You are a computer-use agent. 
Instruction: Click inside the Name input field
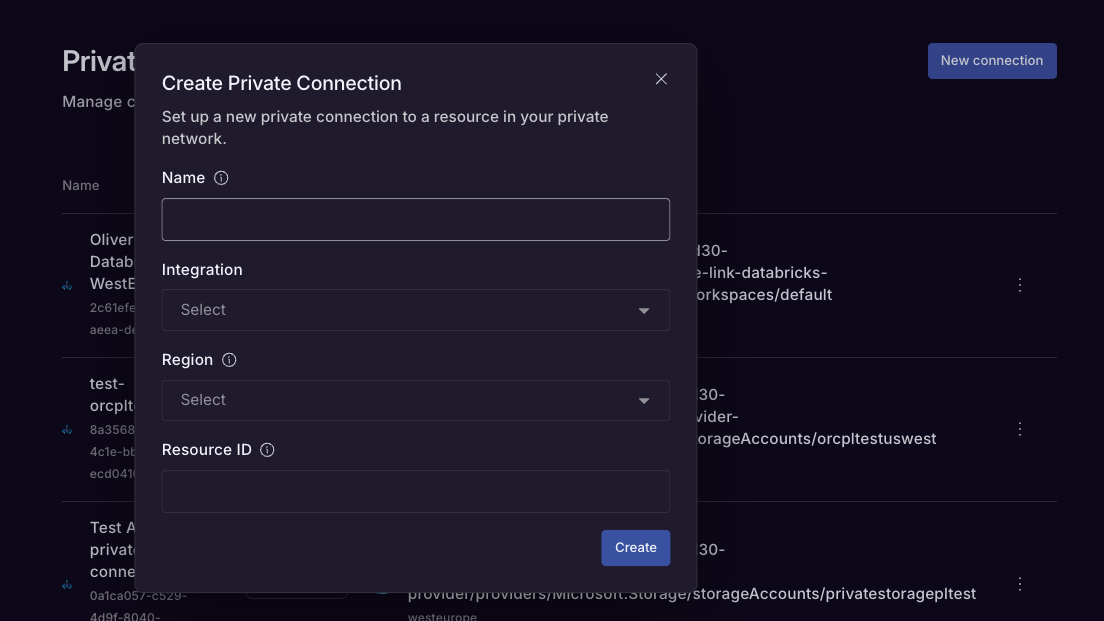pos(416,219)
